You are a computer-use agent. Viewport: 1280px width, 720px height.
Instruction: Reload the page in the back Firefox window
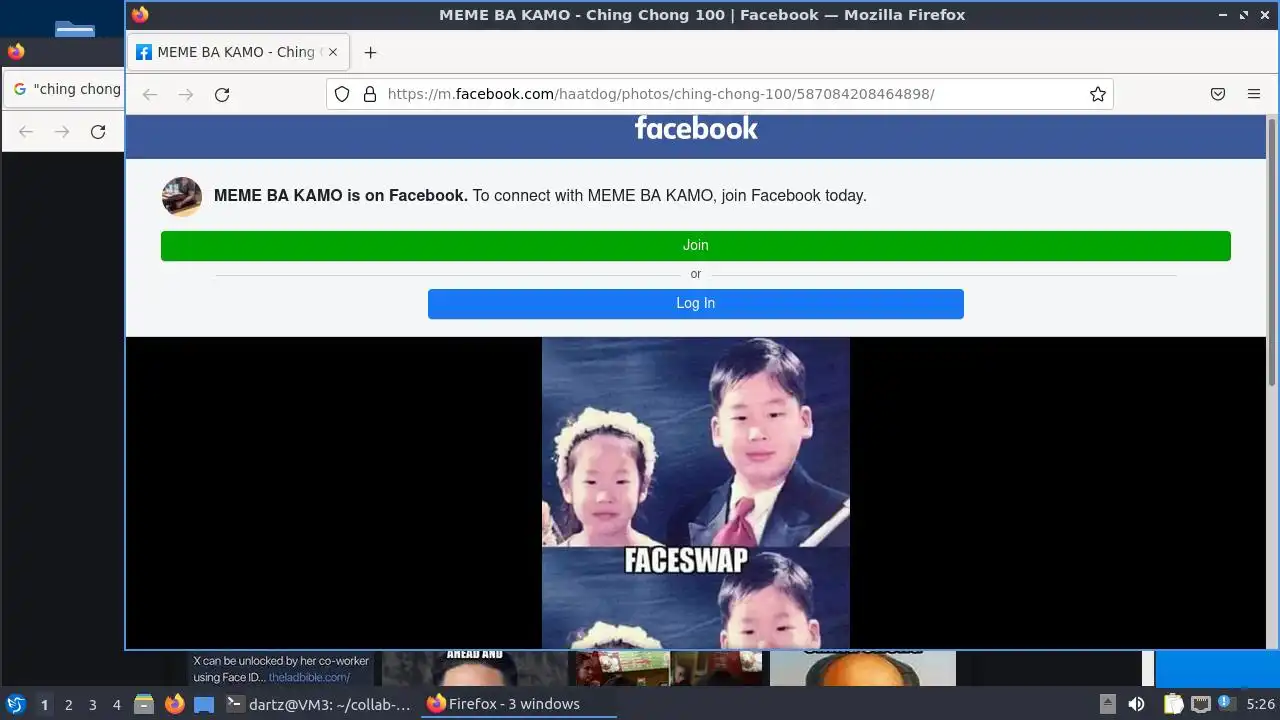[x=98, y=132]
